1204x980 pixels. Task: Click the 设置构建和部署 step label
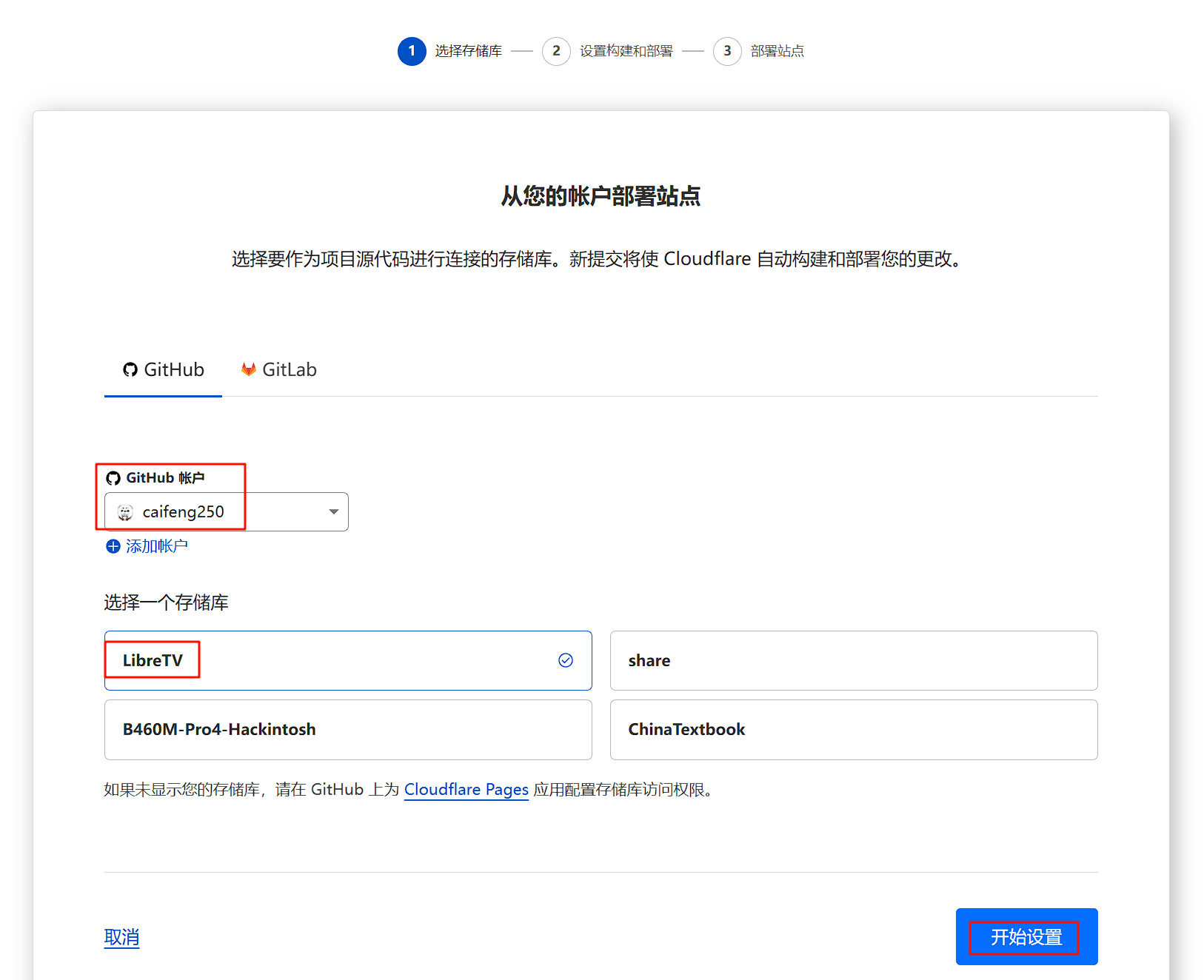point(626,51)
